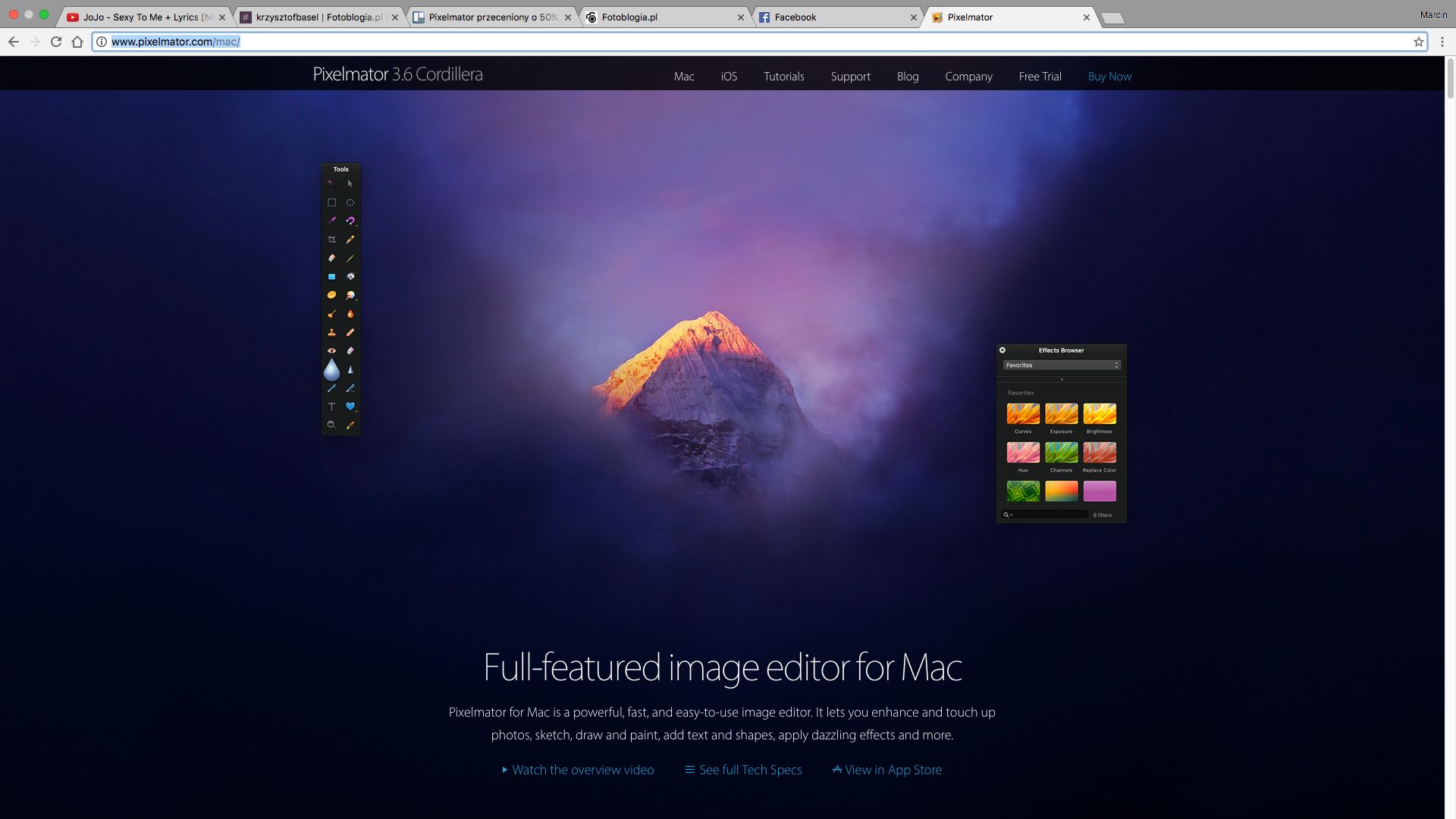
Task: Choose the Red Eye tool
Action: pos(331,351)
